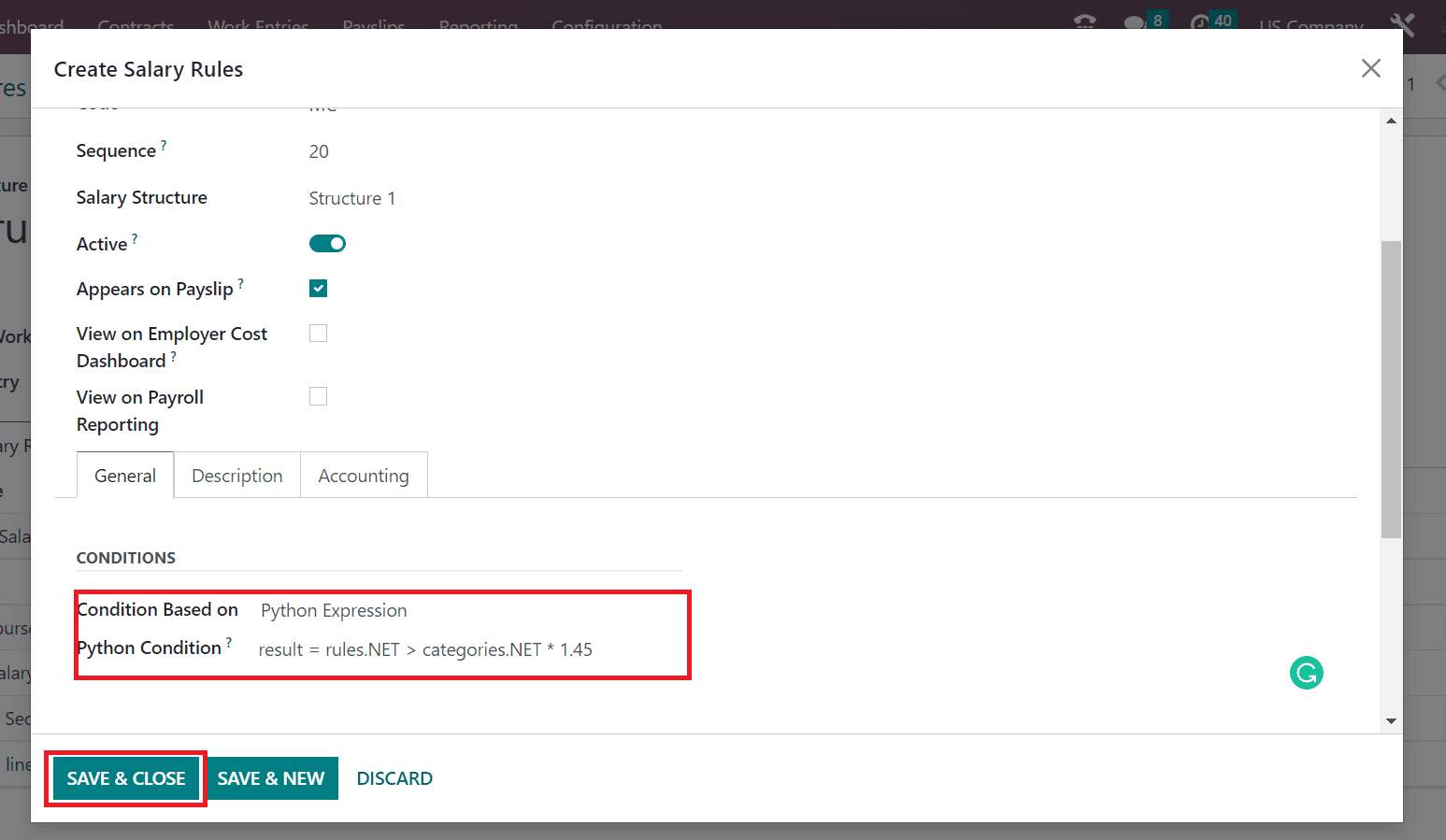Show help tooltip for Sequence
The height and width of the screenshot is (840, 1446).
click(x=164, y=145)
